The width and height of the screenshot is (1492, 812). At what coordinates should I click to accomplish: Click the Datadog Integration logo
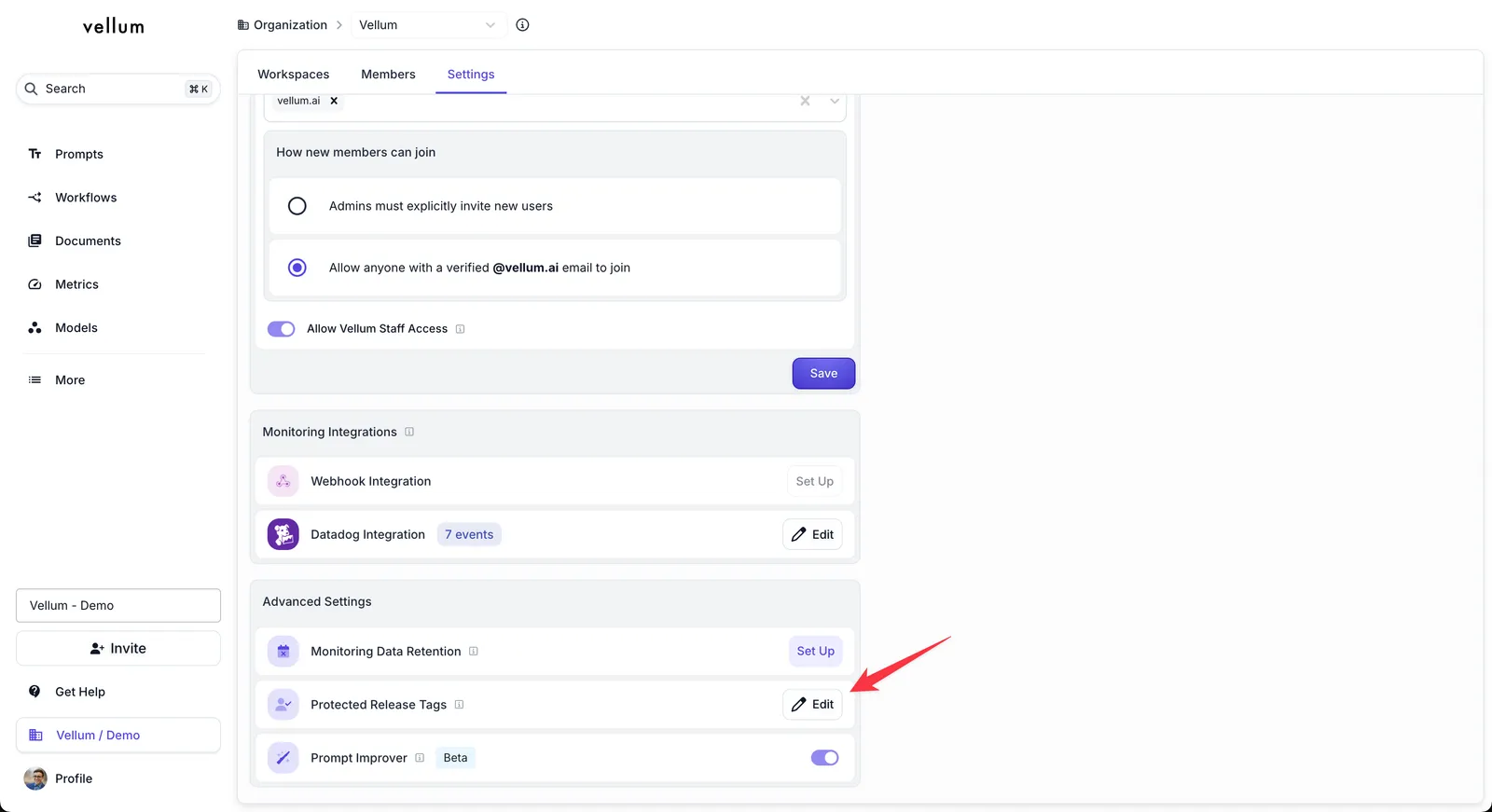coord(283,534)
